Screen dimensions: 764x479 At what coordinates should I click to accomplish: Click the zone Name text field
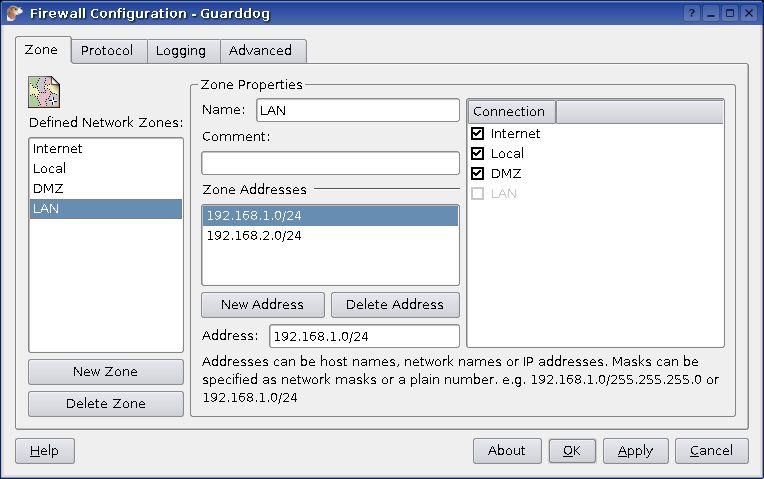click(x=357, y=111)
